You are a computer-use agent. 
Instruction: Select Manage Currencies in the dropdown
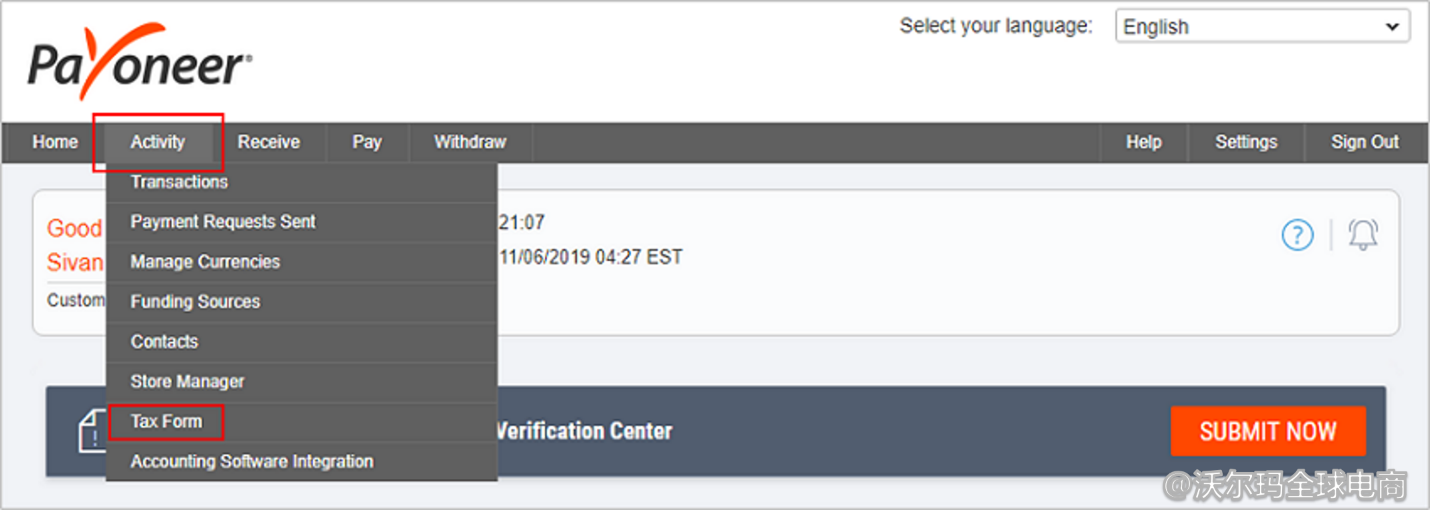point(205,262)
